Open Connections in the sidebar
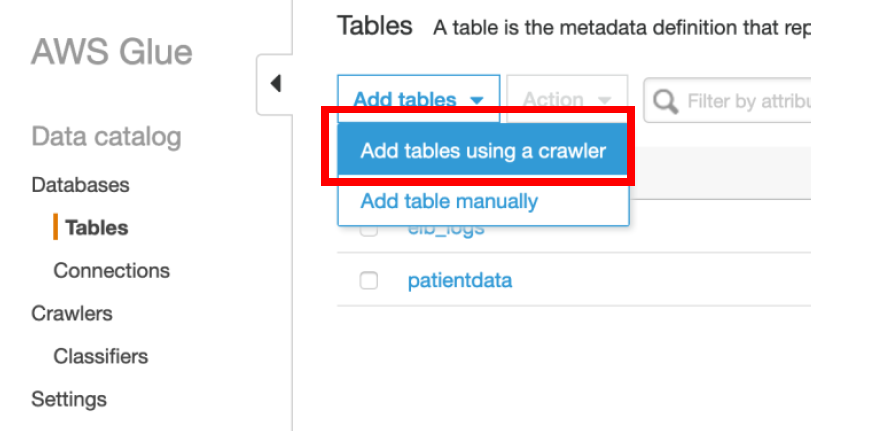 point(112,271)
